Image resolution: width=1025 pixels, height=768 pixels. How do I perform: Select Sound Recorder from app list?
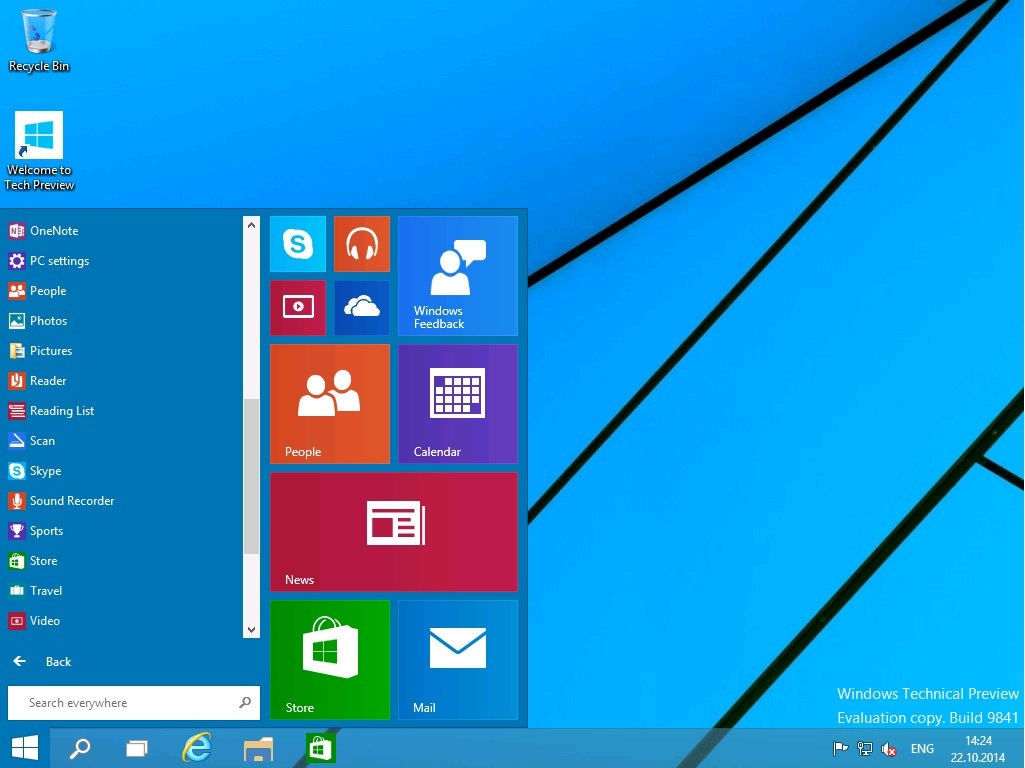(x=72, y=501)
